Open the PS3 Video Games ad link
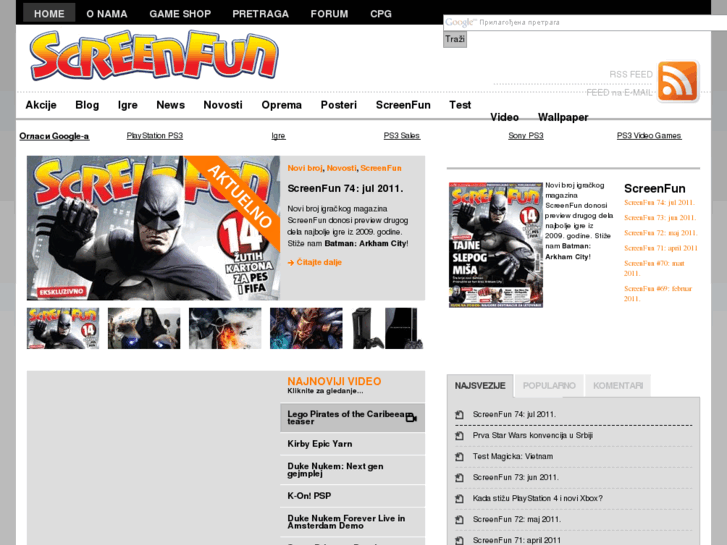The image size is (727, 545). [x=649, y=135]
